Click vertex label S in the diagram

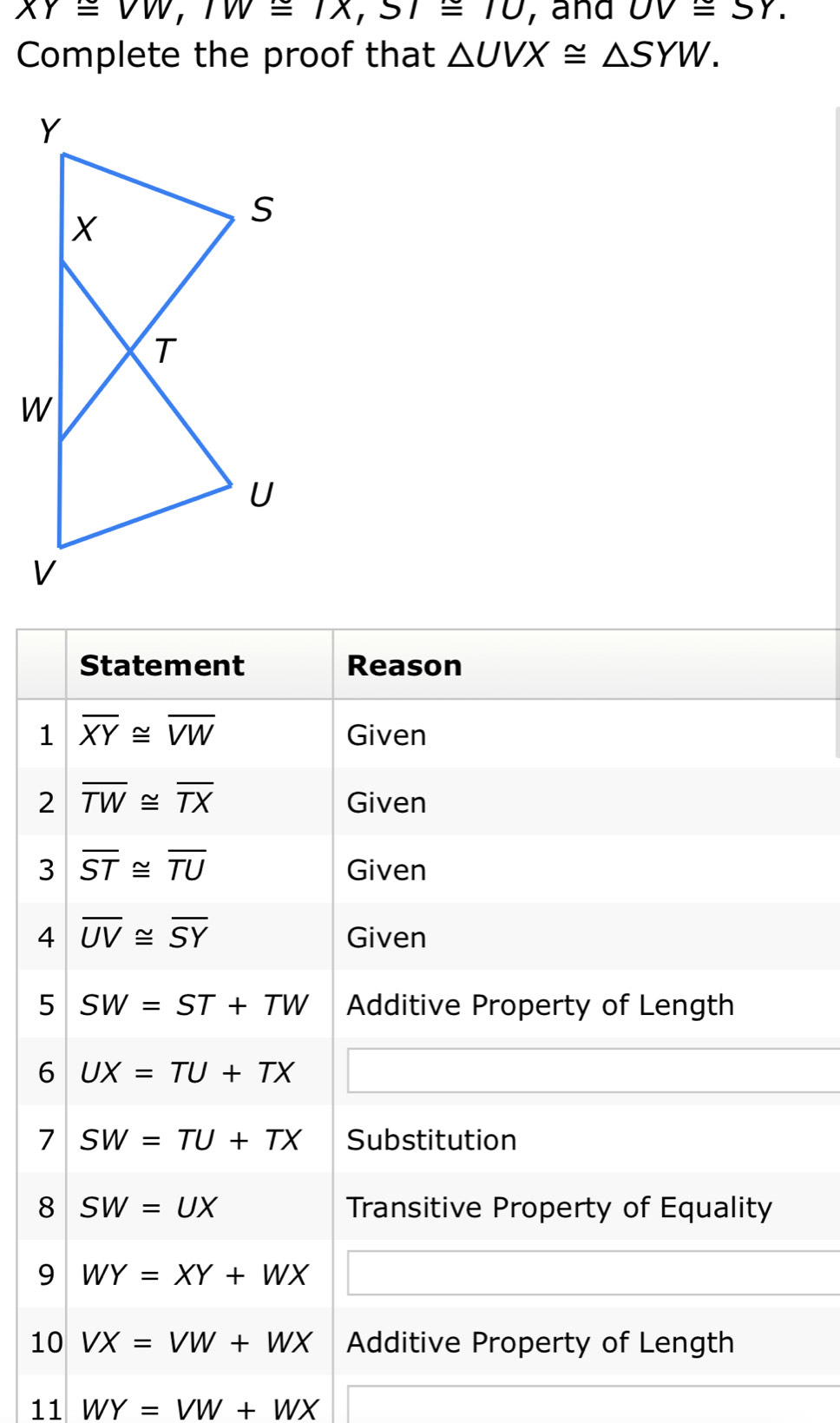(261, 209)
